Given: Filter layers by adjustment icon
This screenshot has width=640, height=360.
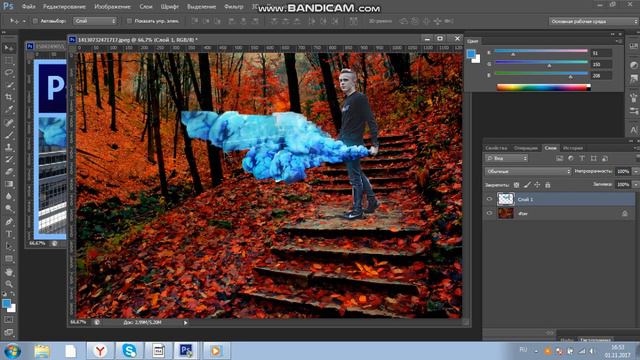Looking at the screenshot, I should pyautogui.click(x=571, y=158).
